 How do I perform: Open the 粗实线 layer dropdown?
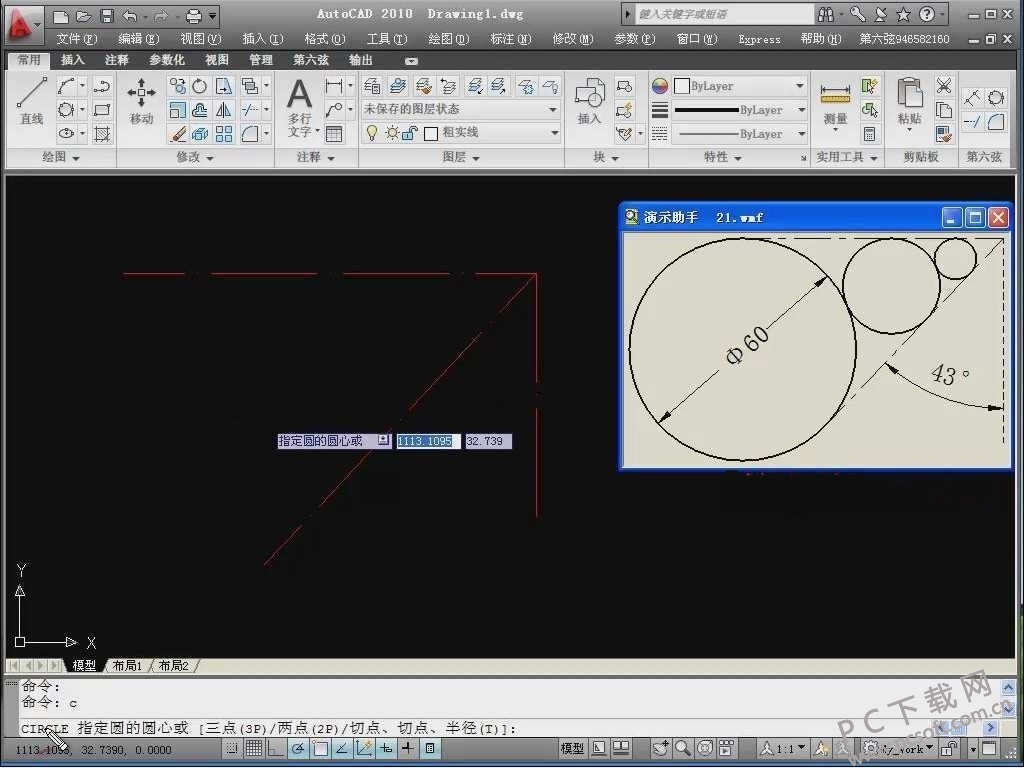tap(461, 133)
